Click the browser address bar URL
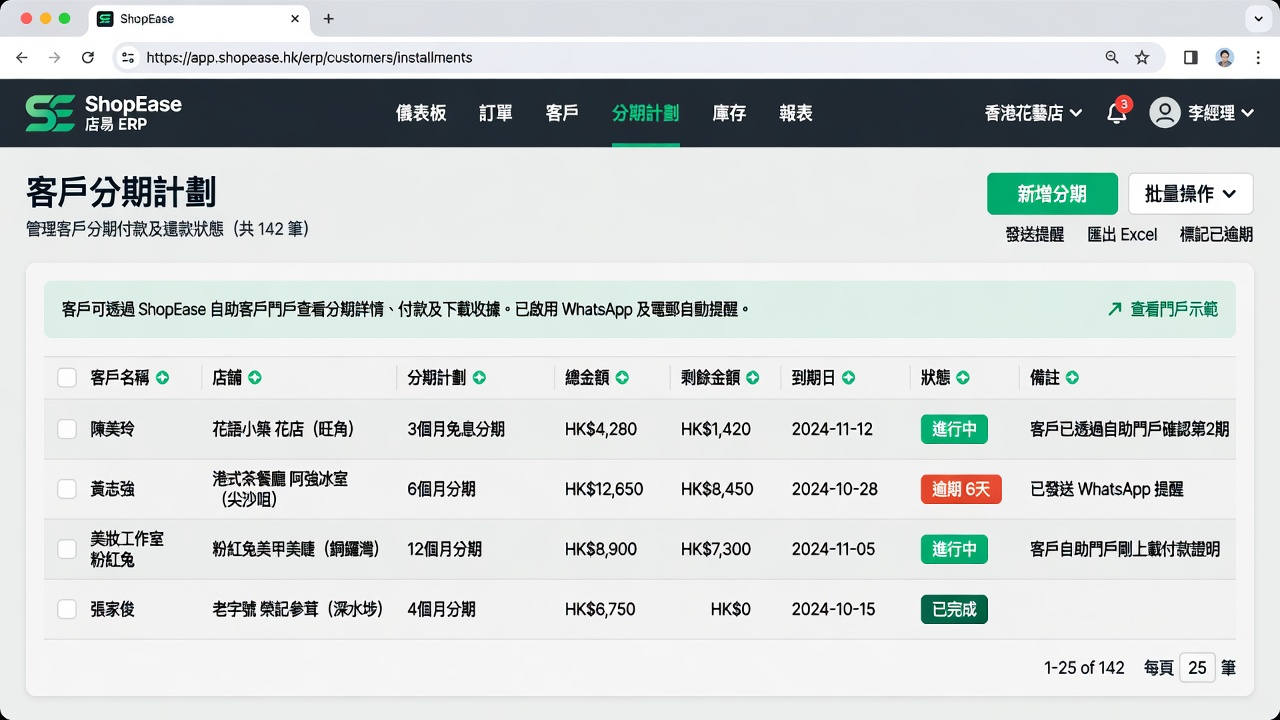 click(x=309, y=58)
